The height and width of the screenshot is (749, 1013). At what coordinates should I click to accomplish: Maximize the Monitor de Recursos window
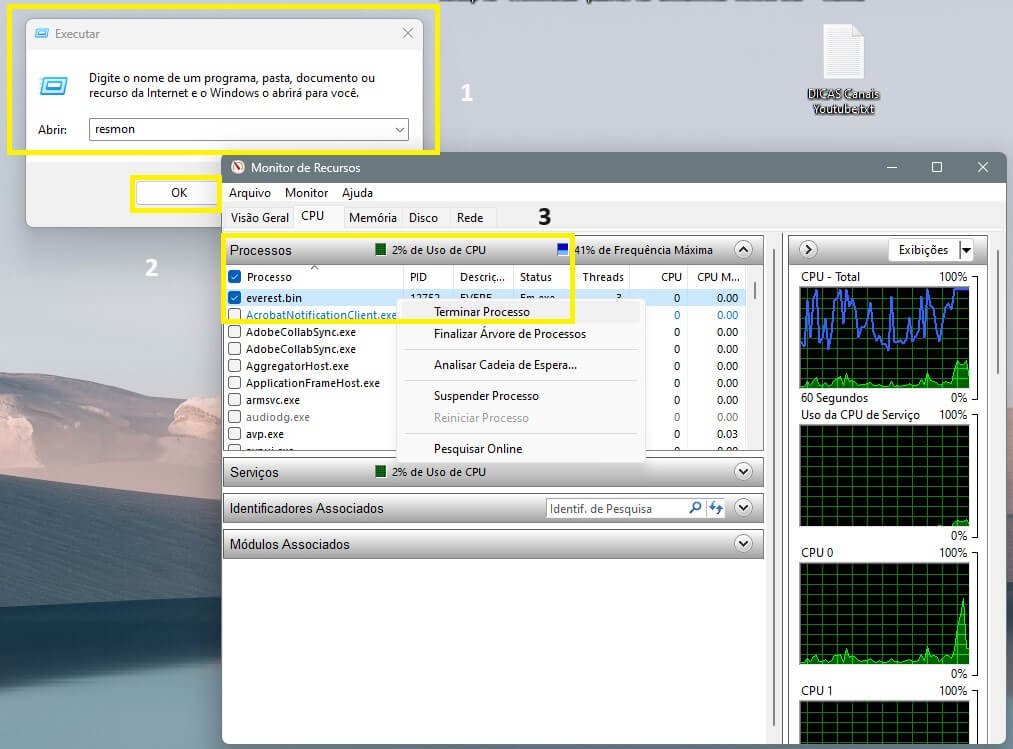coord(937,167)
